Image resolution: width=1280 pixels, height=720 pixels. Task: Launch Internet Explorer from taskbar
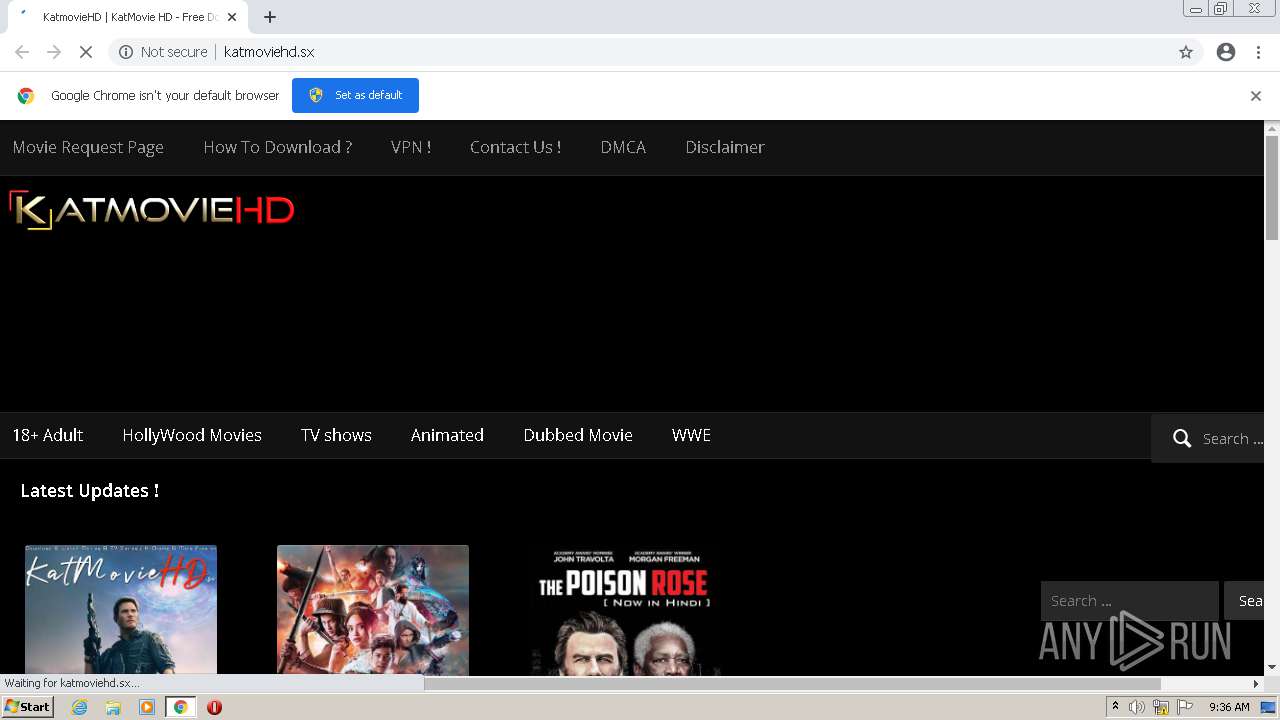point(79,707)
